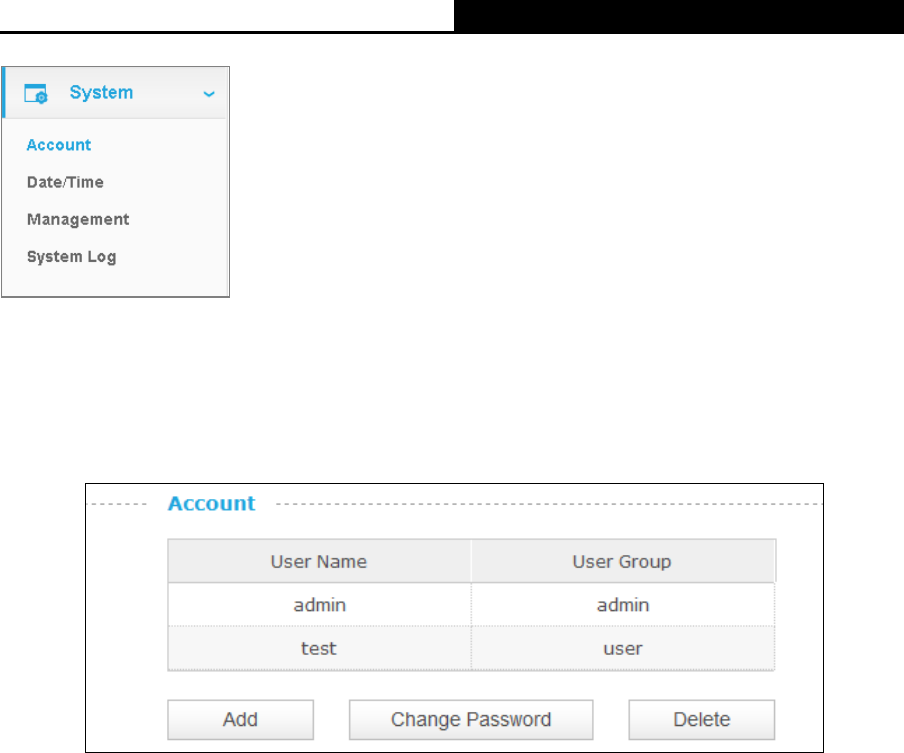
Task: Click the Change Password button
Action: (471, 720)
